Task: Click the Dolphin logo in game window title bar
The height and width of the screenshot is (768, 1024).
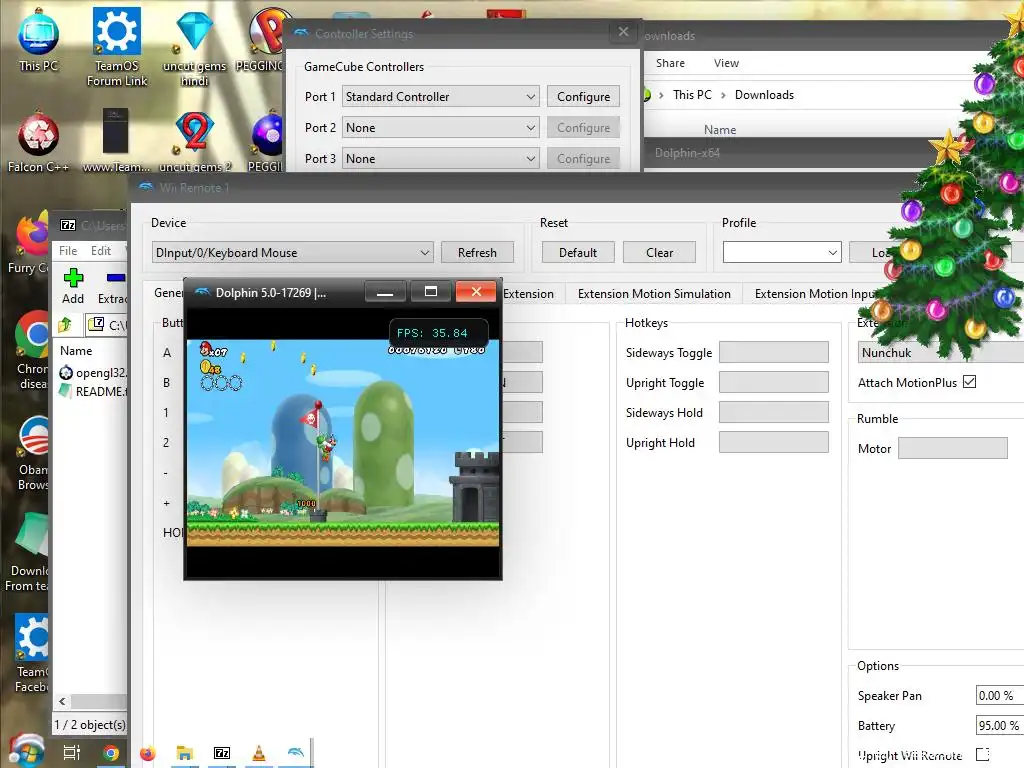Action: pyautogui.click(x=203, y=292)
